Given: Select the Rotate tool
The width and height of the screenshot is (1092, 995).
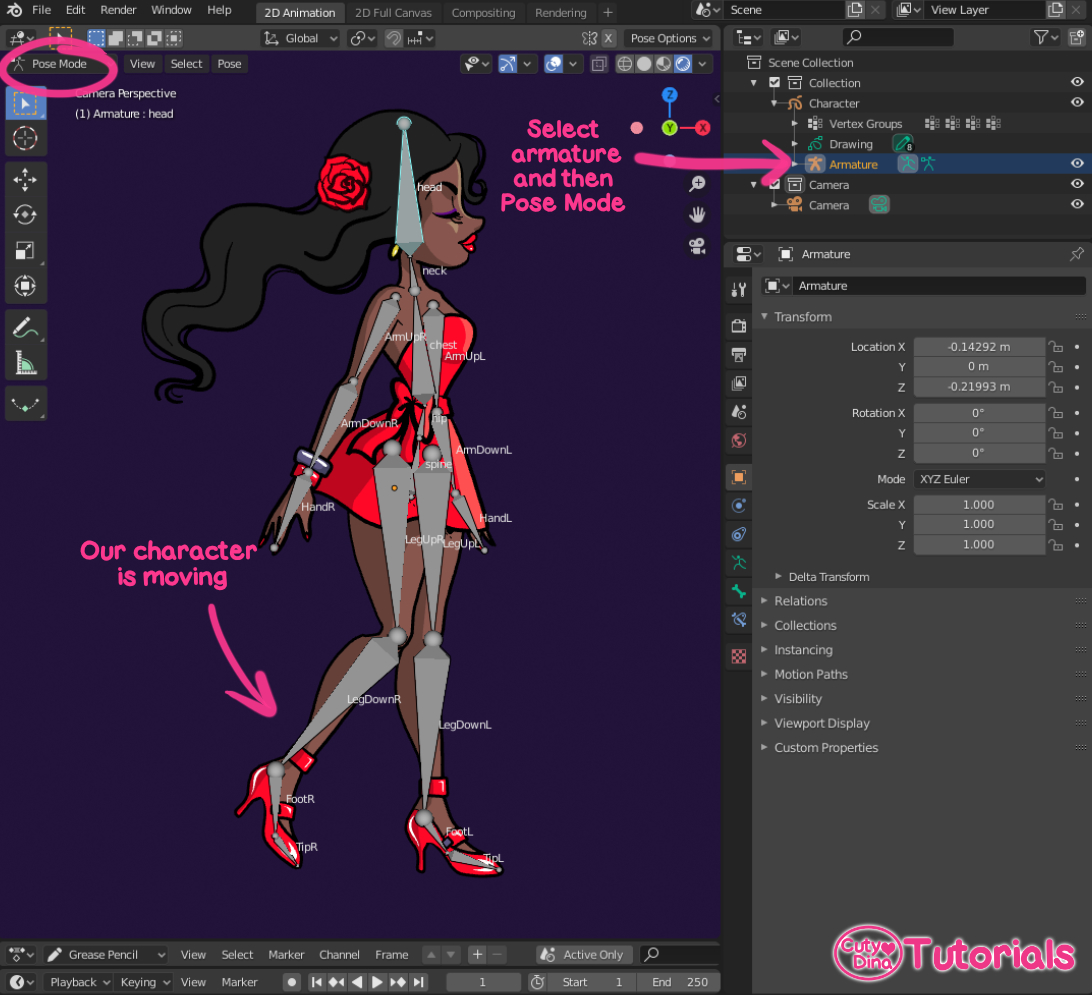Looking at the screenshot, I should pyautogui.click(x=25, y=213).
